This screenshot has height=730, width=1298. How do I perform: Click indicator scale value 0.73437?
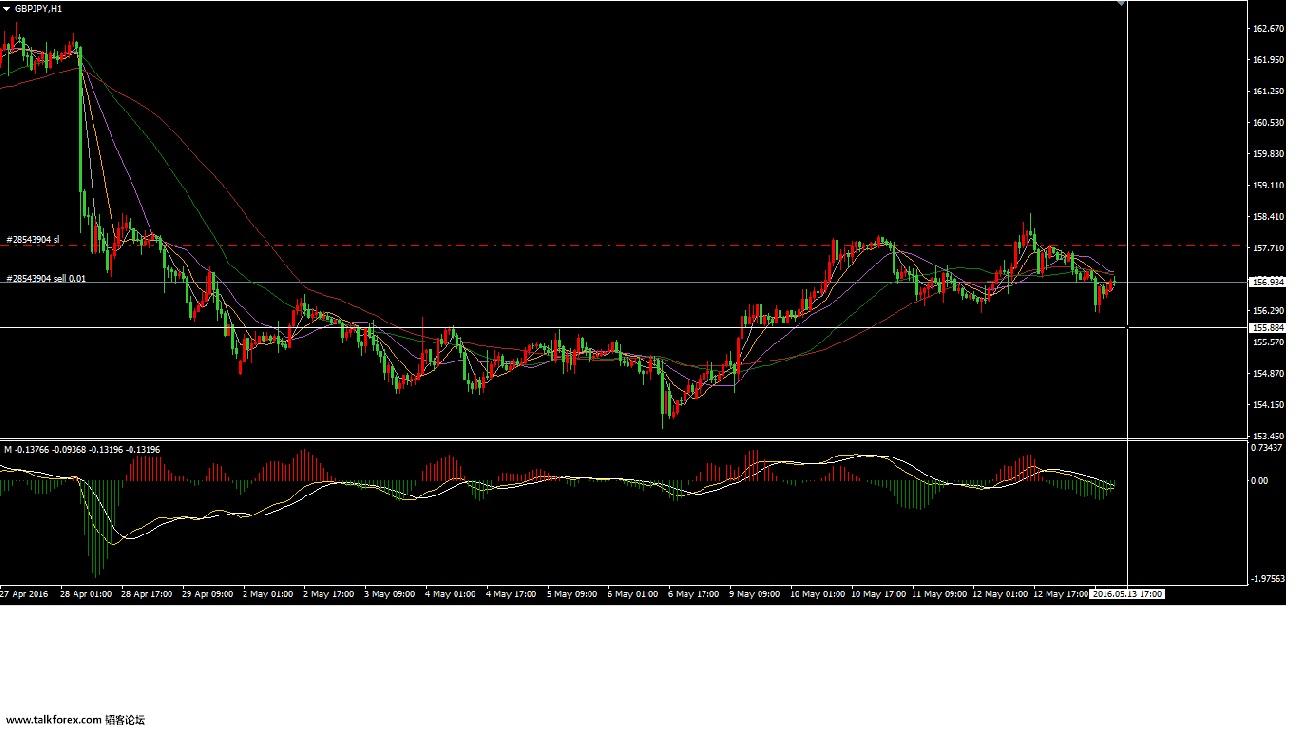pyautogui.click(x=1267, y=448)
